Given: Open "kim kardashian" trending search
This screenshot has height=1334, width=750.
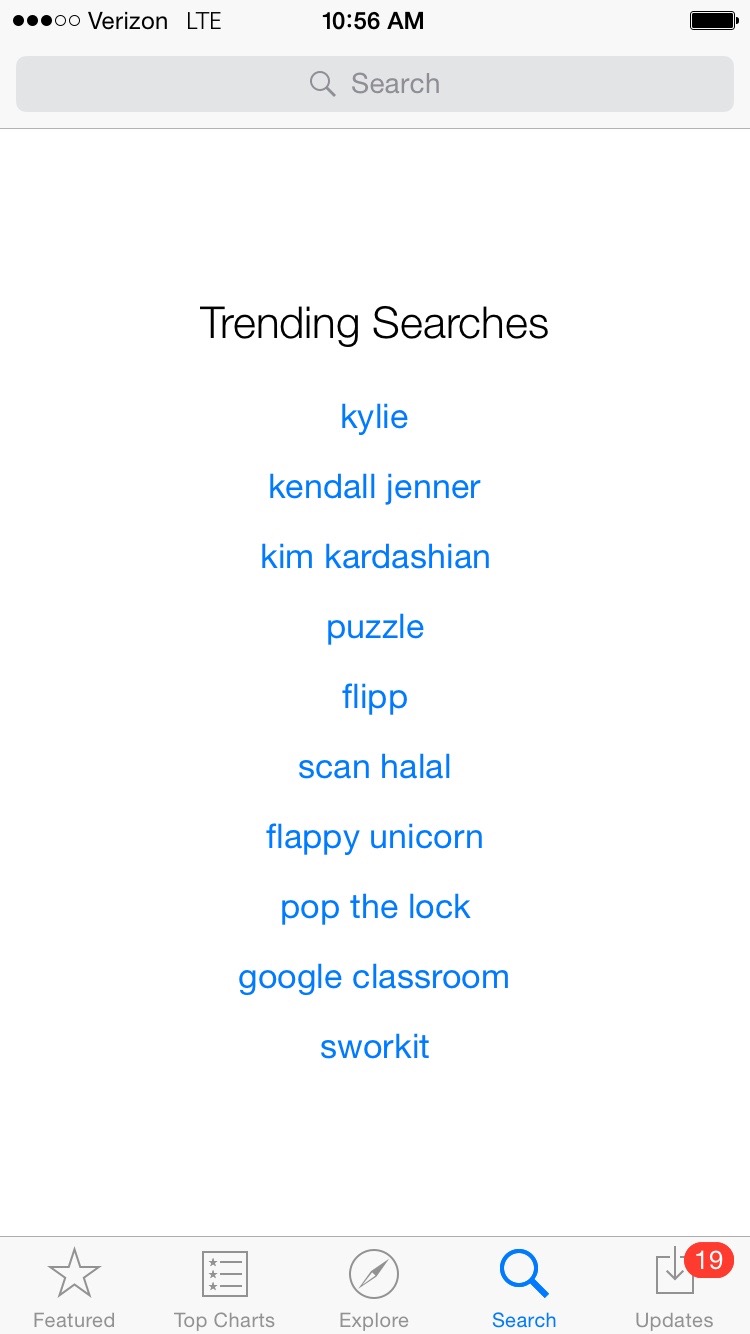Looking at the screenshot, I should pos(375,557).
